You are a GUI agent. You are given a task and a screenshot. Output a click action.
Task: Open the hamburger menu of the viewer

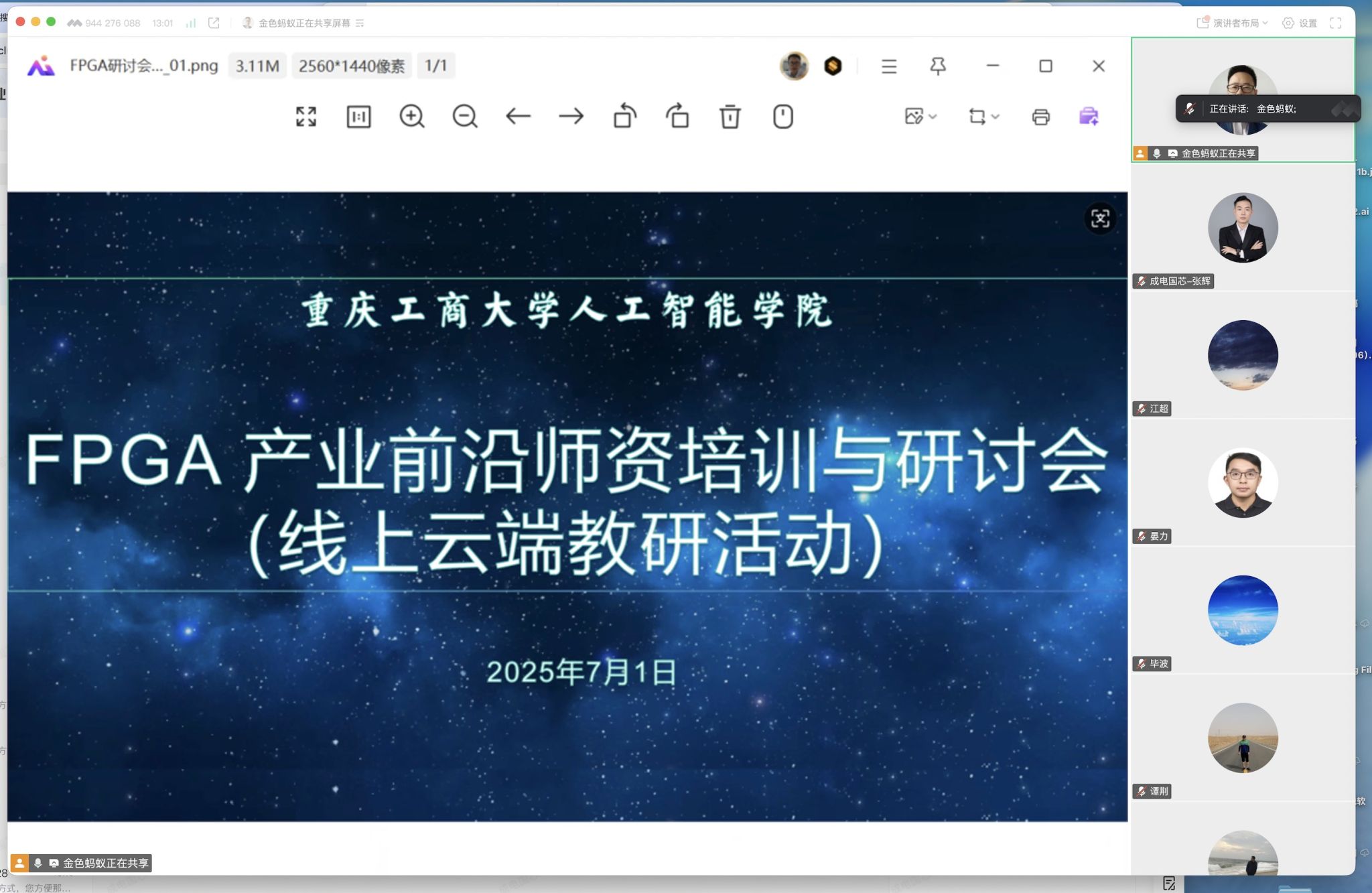(888, 66)
